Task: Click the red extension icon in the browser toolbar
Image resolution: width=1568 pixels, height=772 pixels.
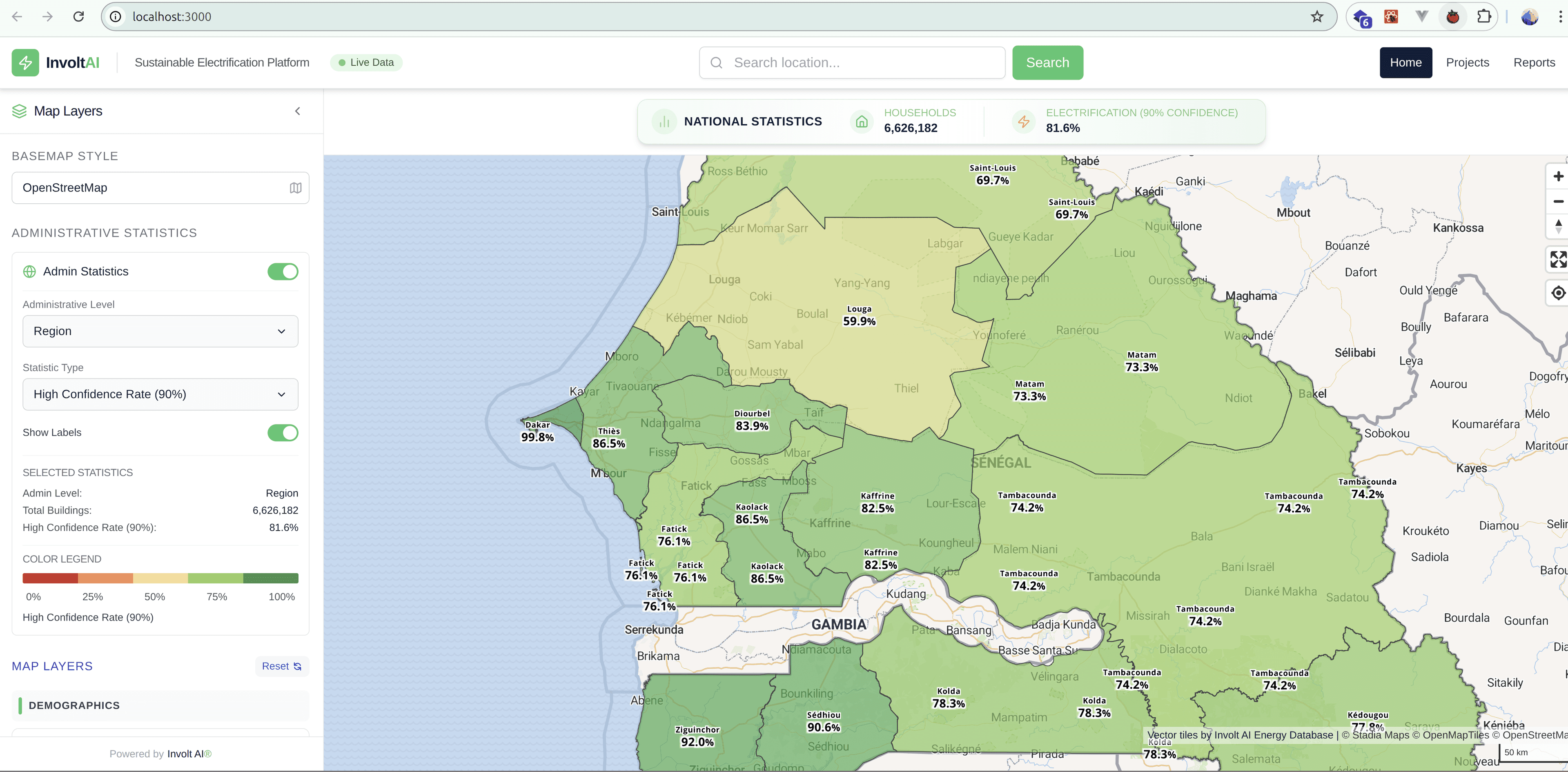Action: click(1391, 16)
